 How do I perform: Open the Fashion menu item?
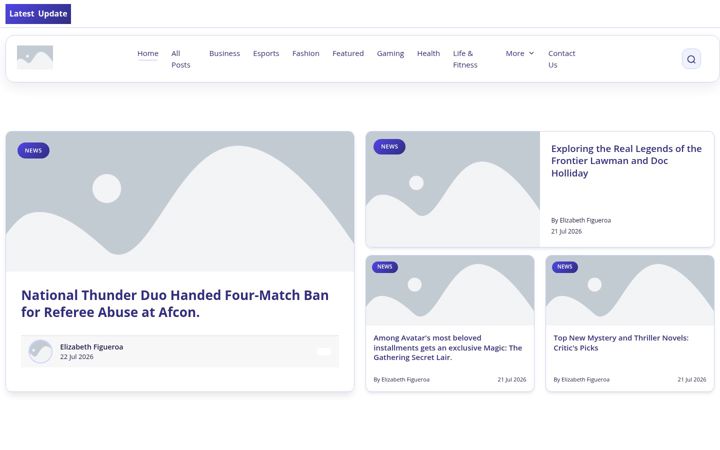[x=306, y=53]
